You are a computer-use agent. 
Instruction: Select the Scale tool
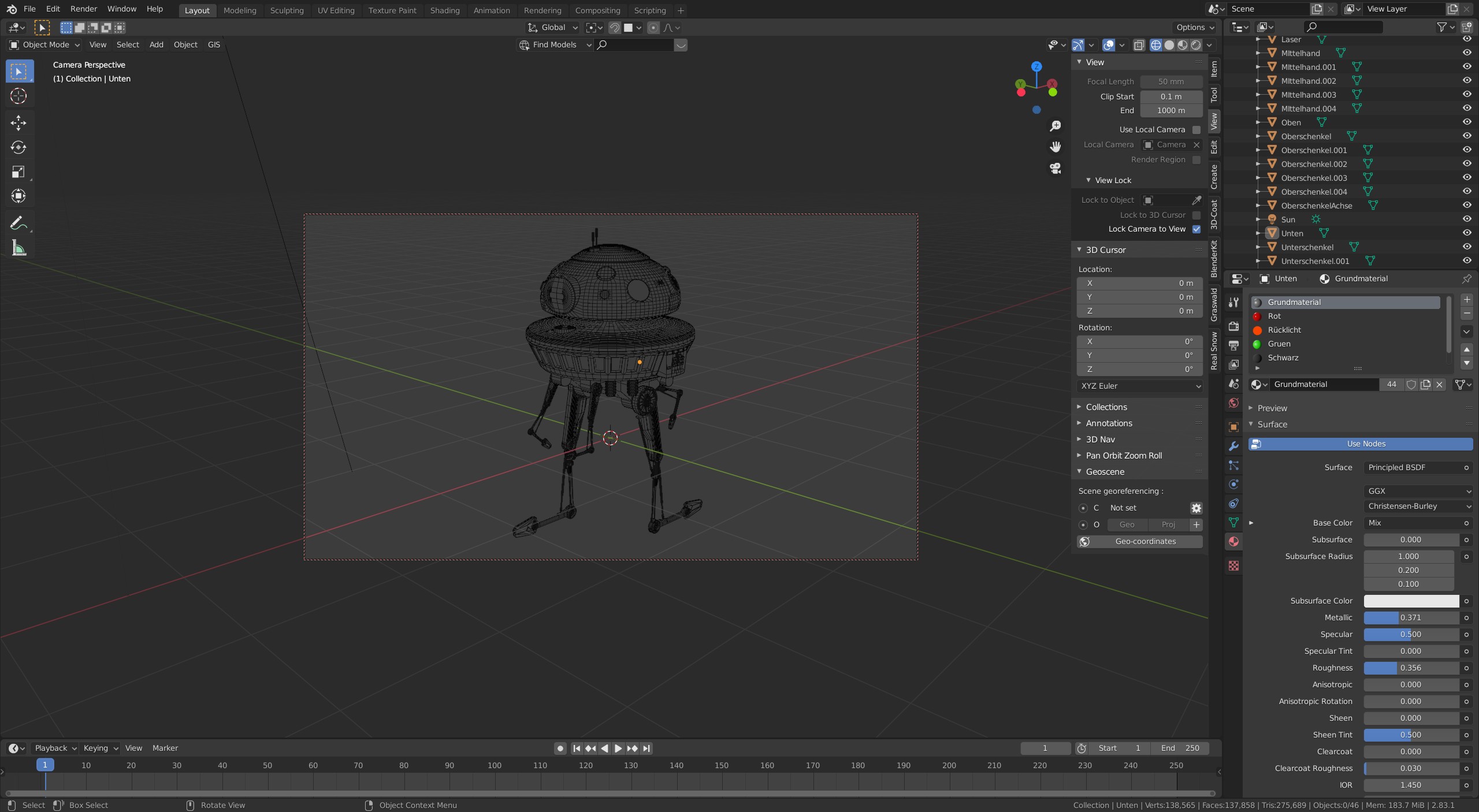[x=18, y=172]
